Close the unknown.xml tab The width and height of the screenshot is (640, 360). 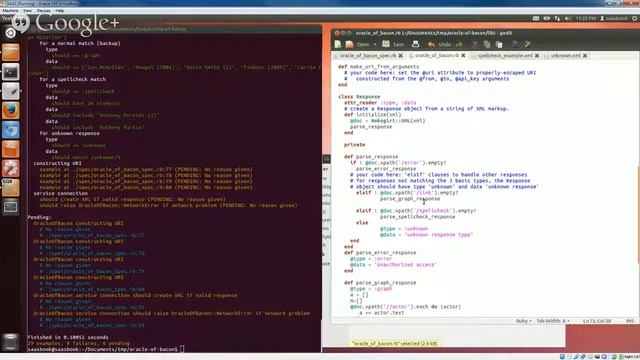(585, 56)
